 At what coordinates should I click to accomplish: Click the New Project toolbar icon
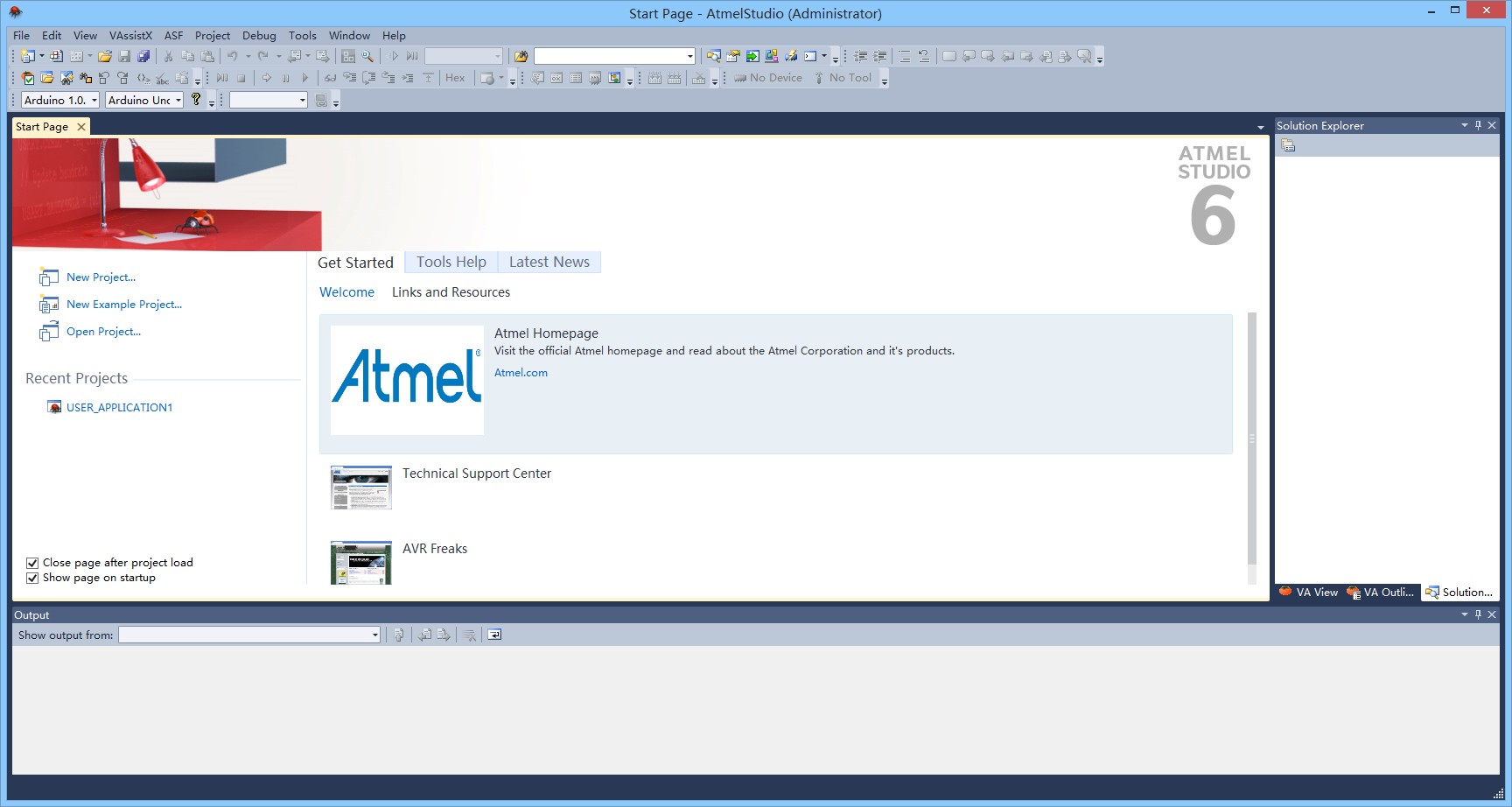pos(27,56)
